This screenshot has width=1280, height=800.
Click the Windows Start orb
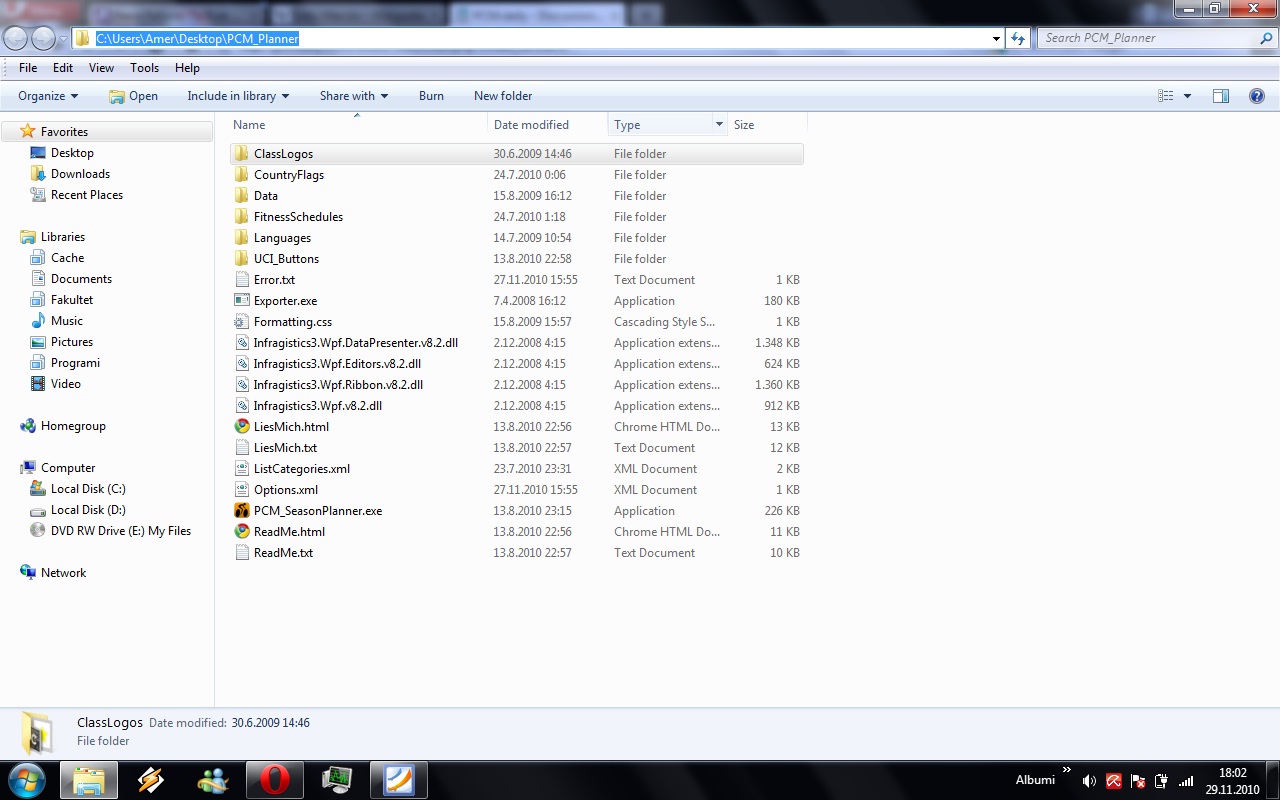click(27, 780)
